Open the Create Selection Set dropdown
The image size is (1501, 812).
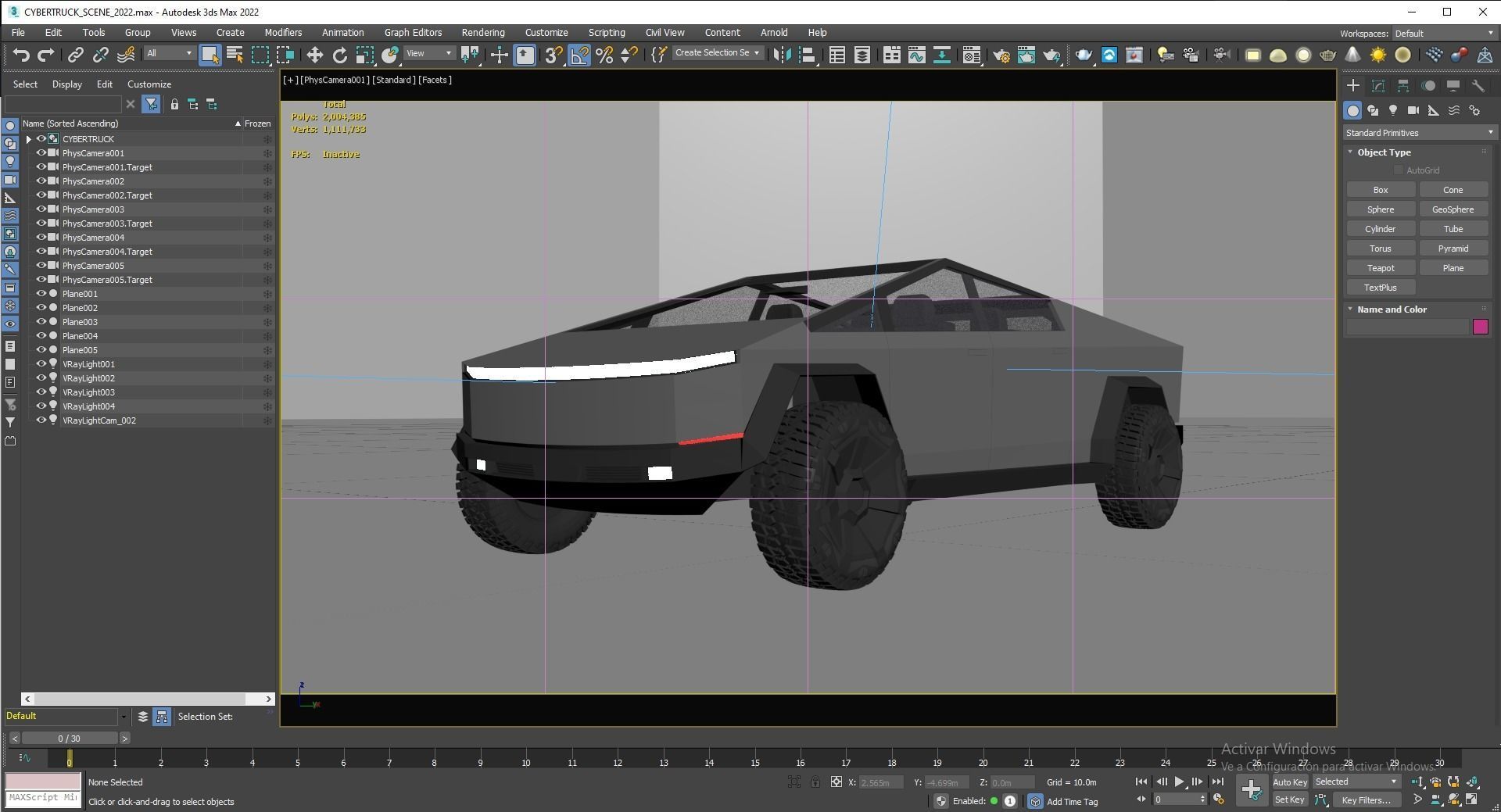coord(717,53)
